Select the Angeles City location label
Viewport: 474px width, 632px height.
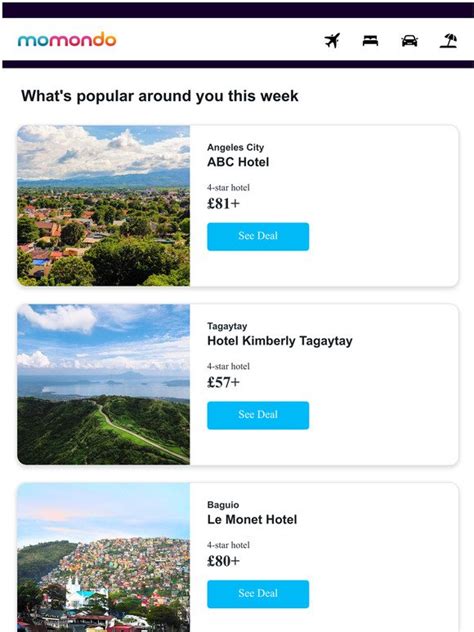(x=235, y=148)
